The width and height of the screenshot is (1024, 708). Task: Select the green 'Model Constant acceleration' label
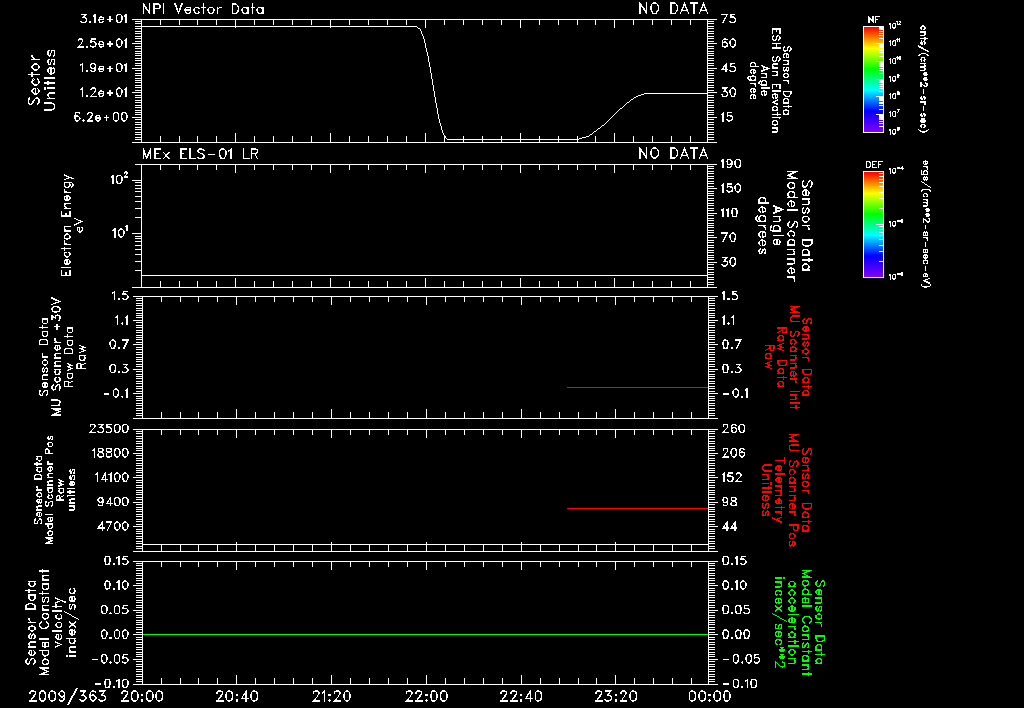click(x=799, y=622)
